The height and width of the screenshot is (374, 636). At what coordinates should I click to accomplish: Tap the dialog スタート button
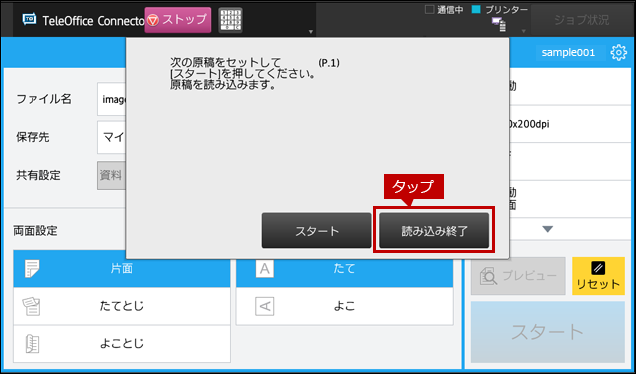[x=316, y=230]
